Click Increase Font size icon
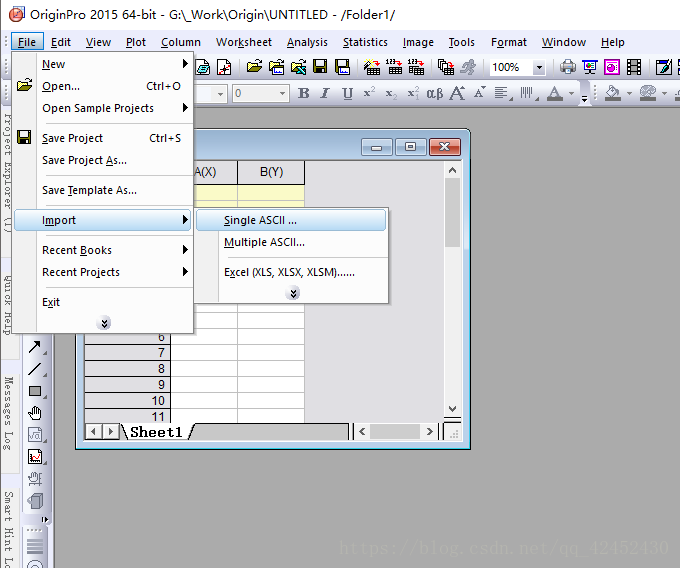The height and width of the screenshot is (568, 680). 457,93
